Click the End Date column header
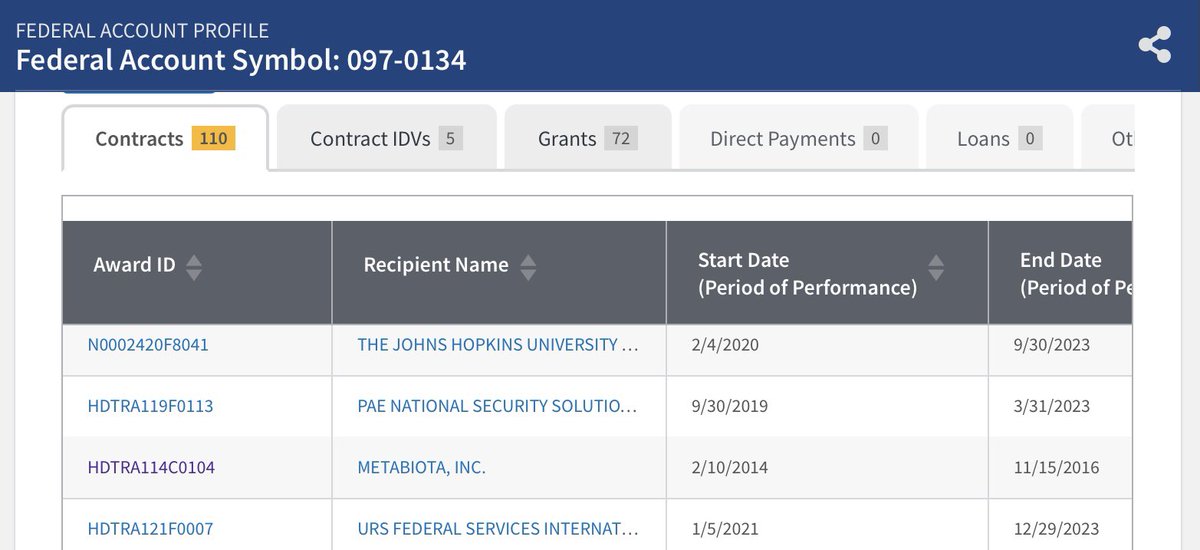The image size is (1200, 550). (1062, 273)
